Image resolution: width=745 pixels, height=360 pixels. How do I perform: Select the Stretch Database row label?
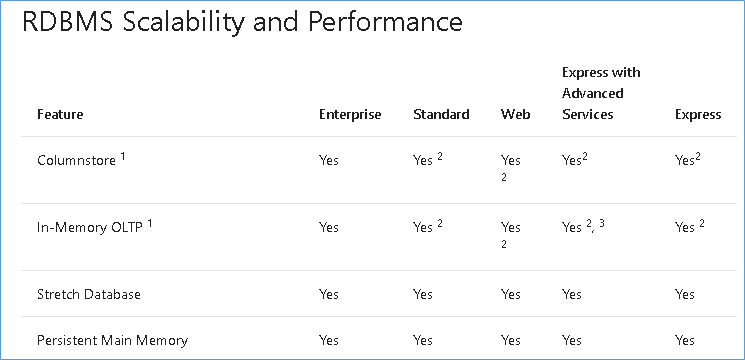pos(89,294)
